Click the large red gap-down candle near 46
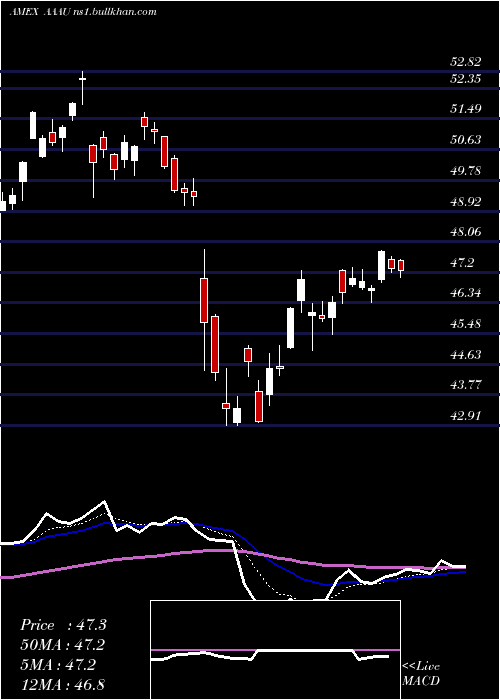500x700 pixels. click(x=204, y=309)
